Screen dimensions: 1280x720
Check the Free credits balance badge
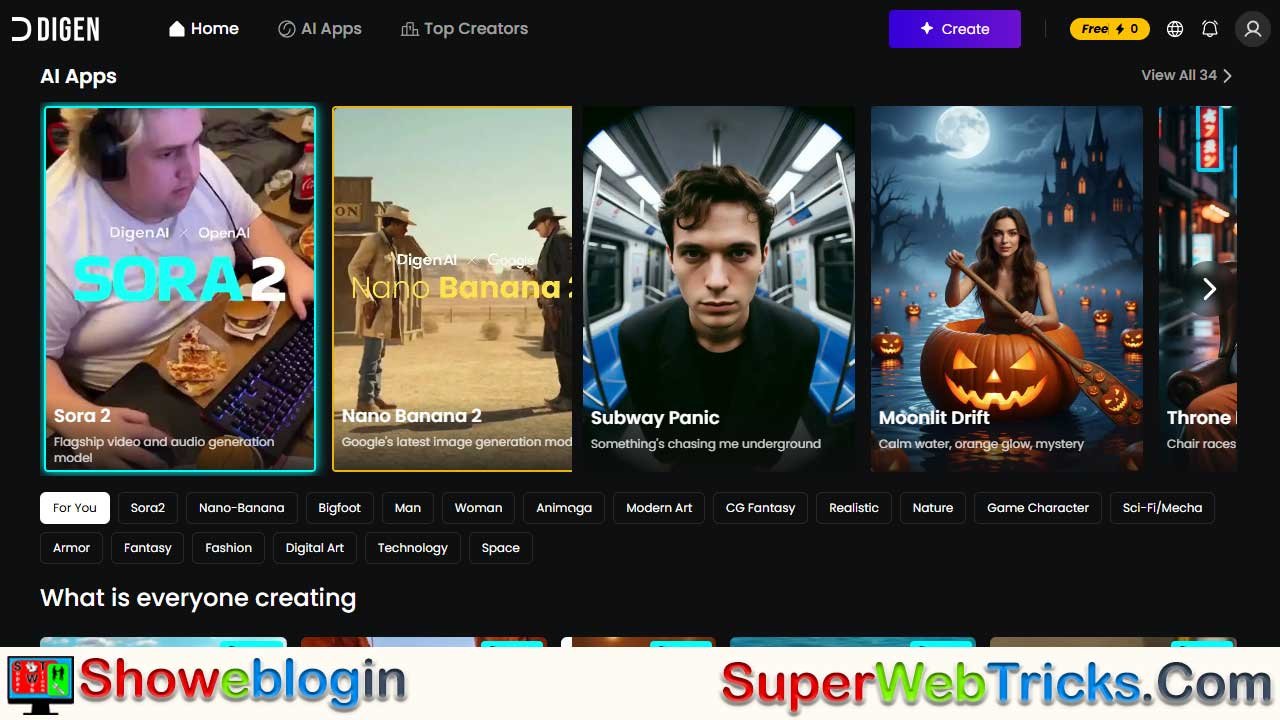(x=1109, y=29)
